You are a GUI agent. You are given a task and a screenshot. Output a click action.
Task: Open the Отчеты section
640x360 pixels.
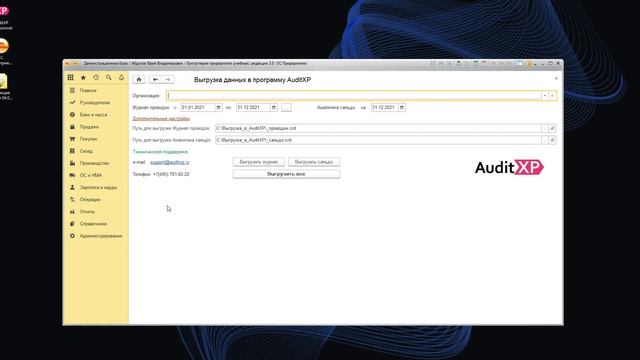coord(87,212)
